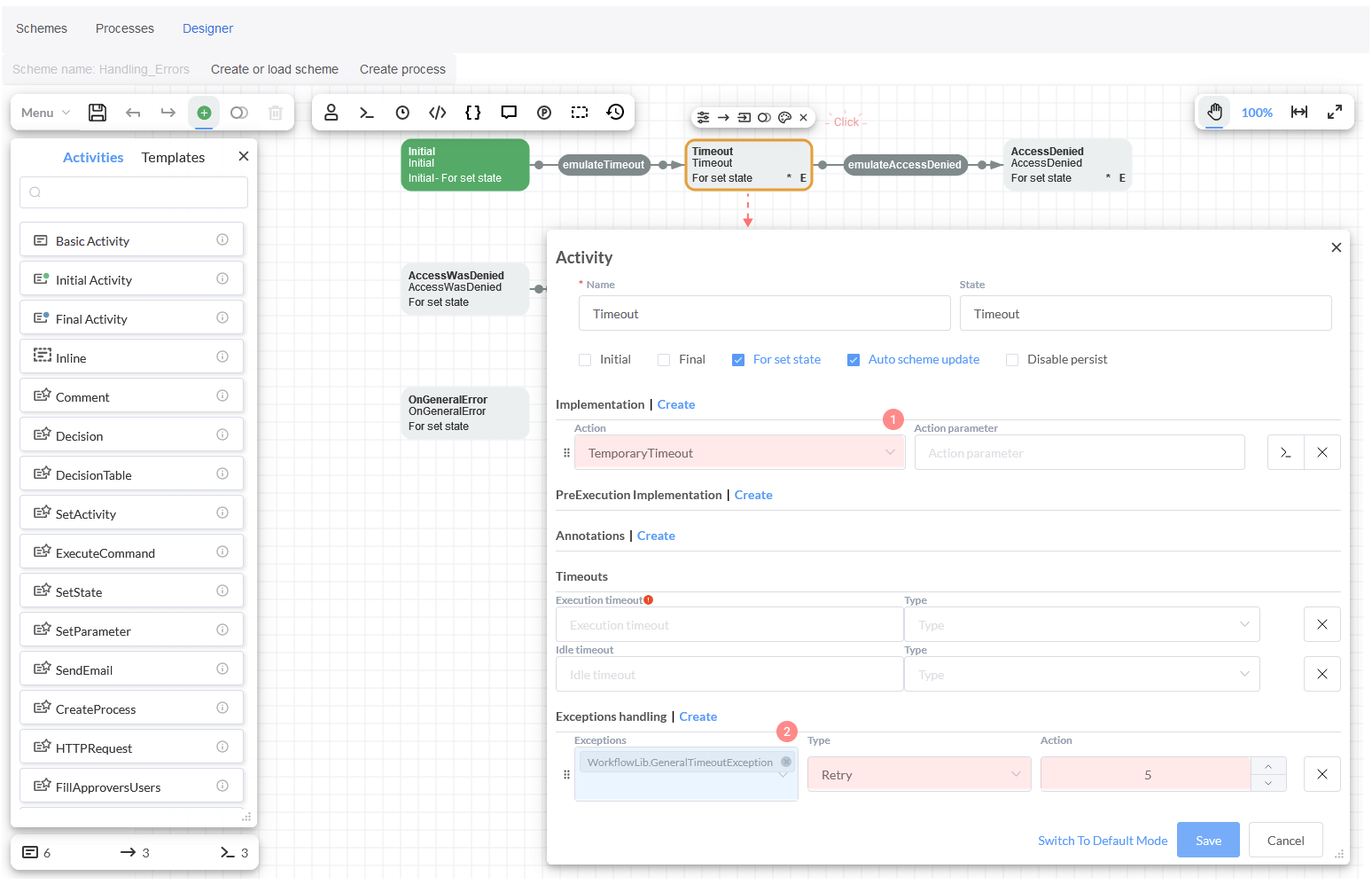Open the Schemes tab
The height and width of the screenshot is (892, 1372).
42,28
